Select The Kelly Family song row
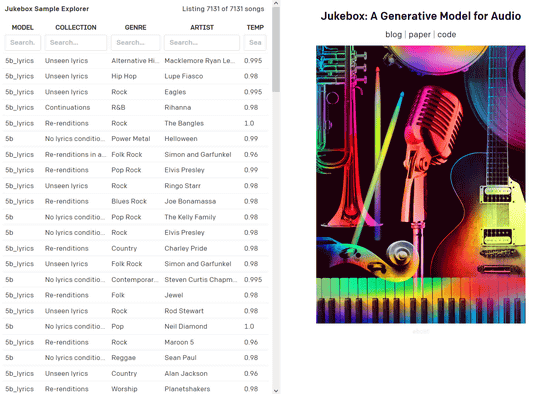 [135, 217]
